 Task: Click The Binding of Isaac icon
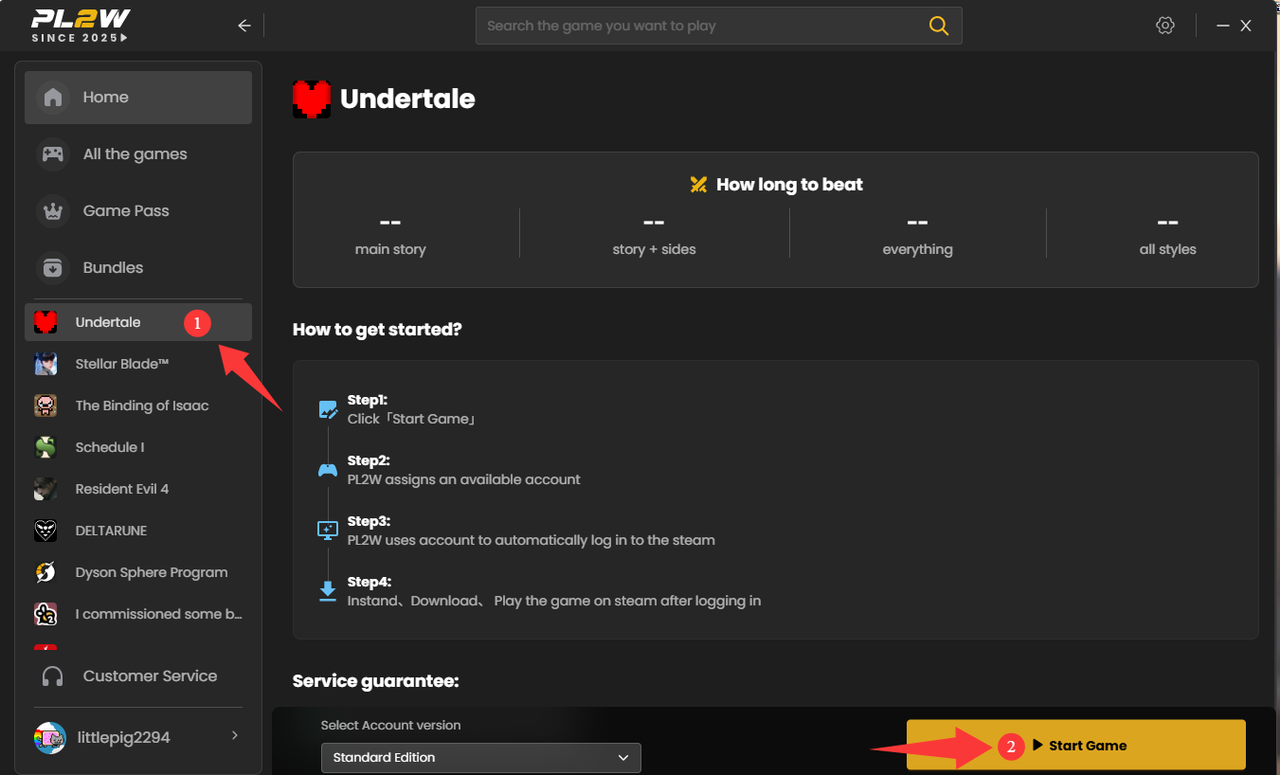(x=45, y=405)
